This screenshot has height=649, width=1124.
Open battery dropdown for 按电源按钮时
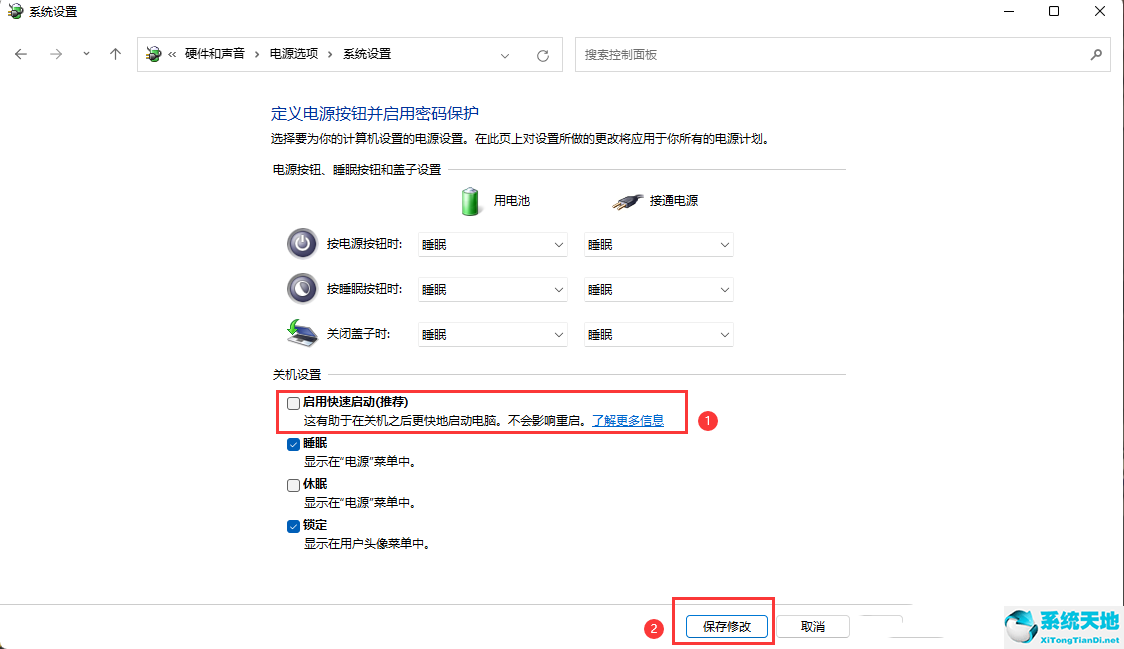pyautogui.click(x=493, y=245)
